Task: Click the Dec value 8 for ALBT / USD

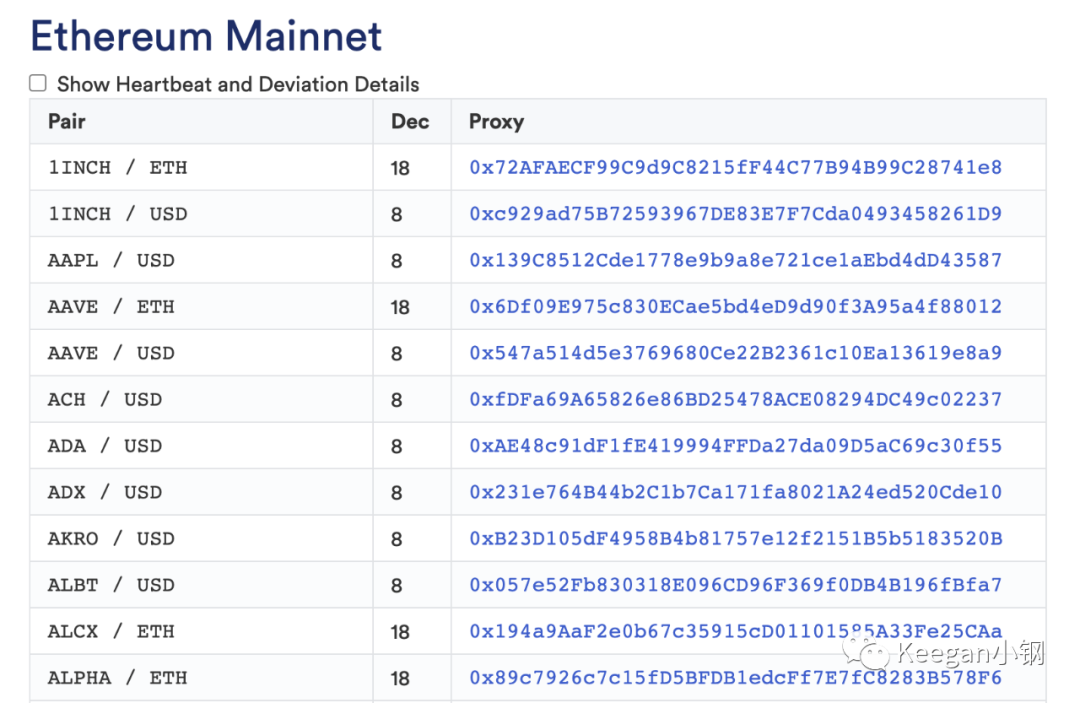Action: 397,585
